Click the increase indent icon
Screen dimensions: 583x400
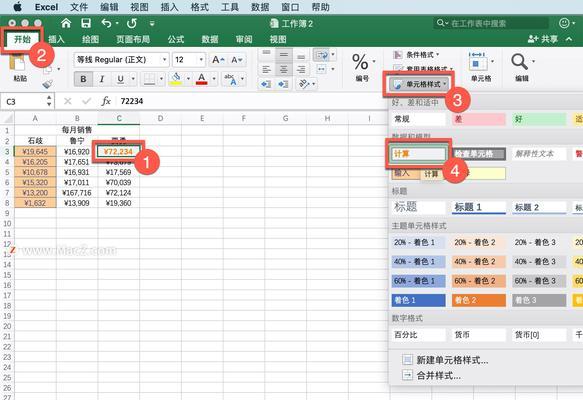point(283,84)
